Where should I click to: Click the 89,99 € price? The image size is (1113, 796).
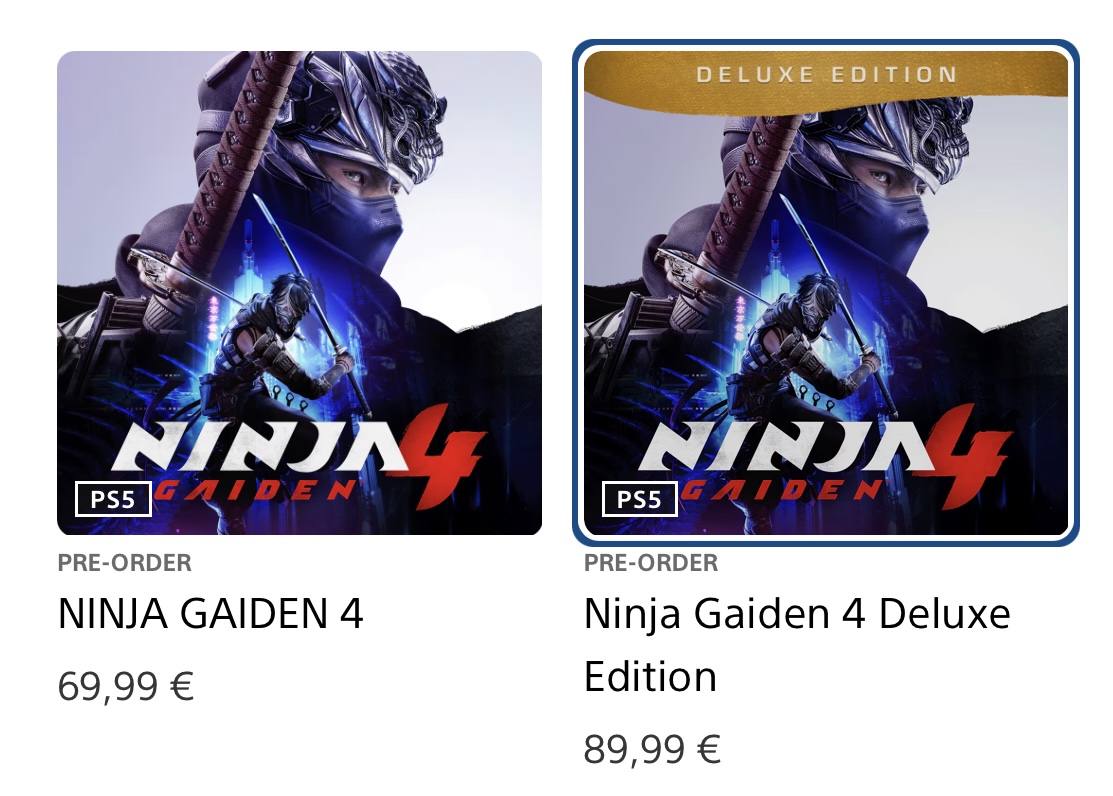pos(652,749)
